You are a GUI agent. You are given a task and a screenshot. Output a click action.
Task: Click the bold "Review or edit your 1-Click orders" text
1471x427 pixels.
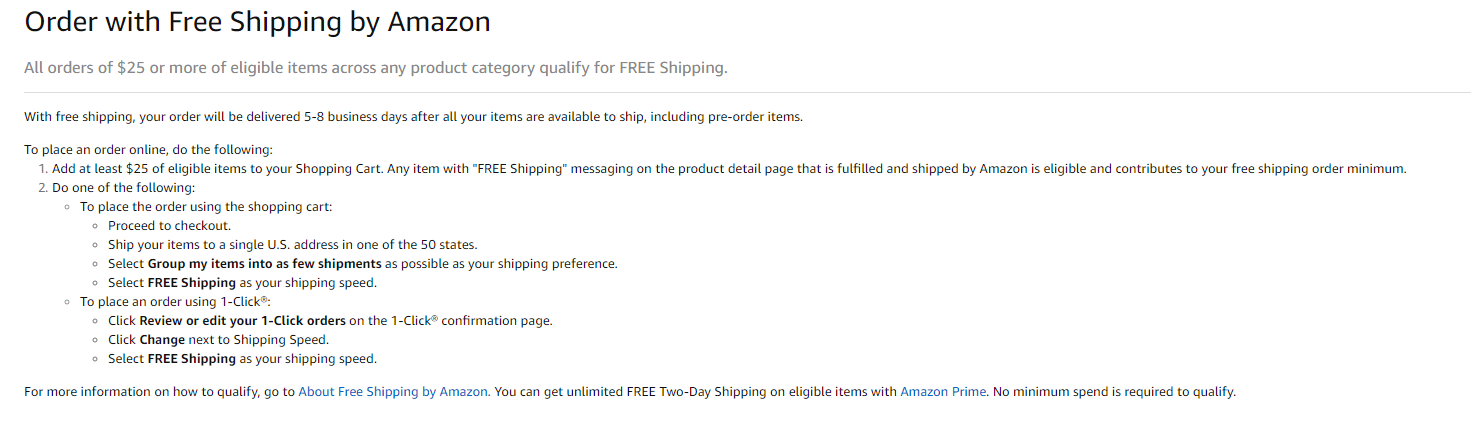243,321
